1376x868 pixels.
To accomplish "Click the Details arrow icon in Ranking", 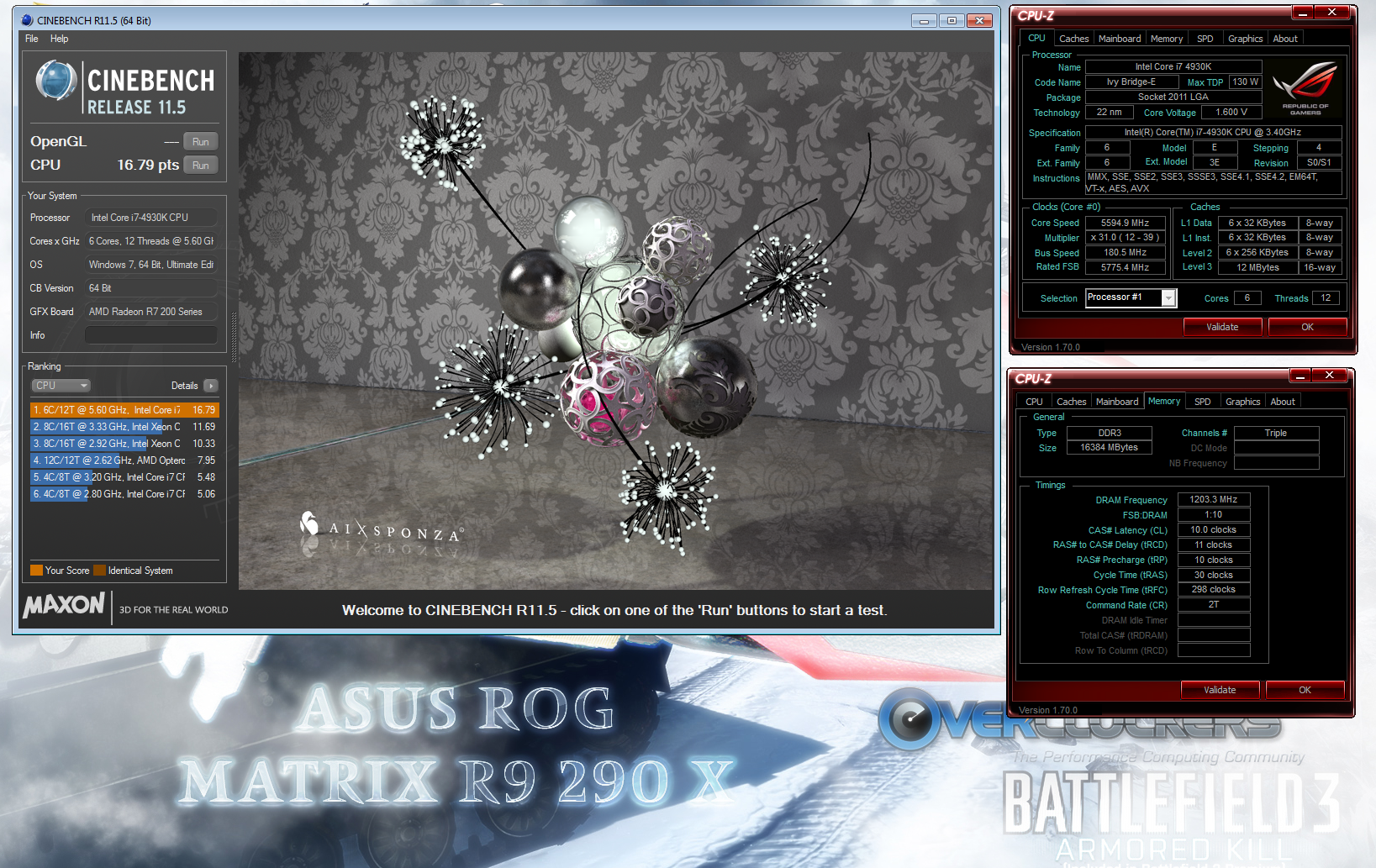I will [210, 386].
